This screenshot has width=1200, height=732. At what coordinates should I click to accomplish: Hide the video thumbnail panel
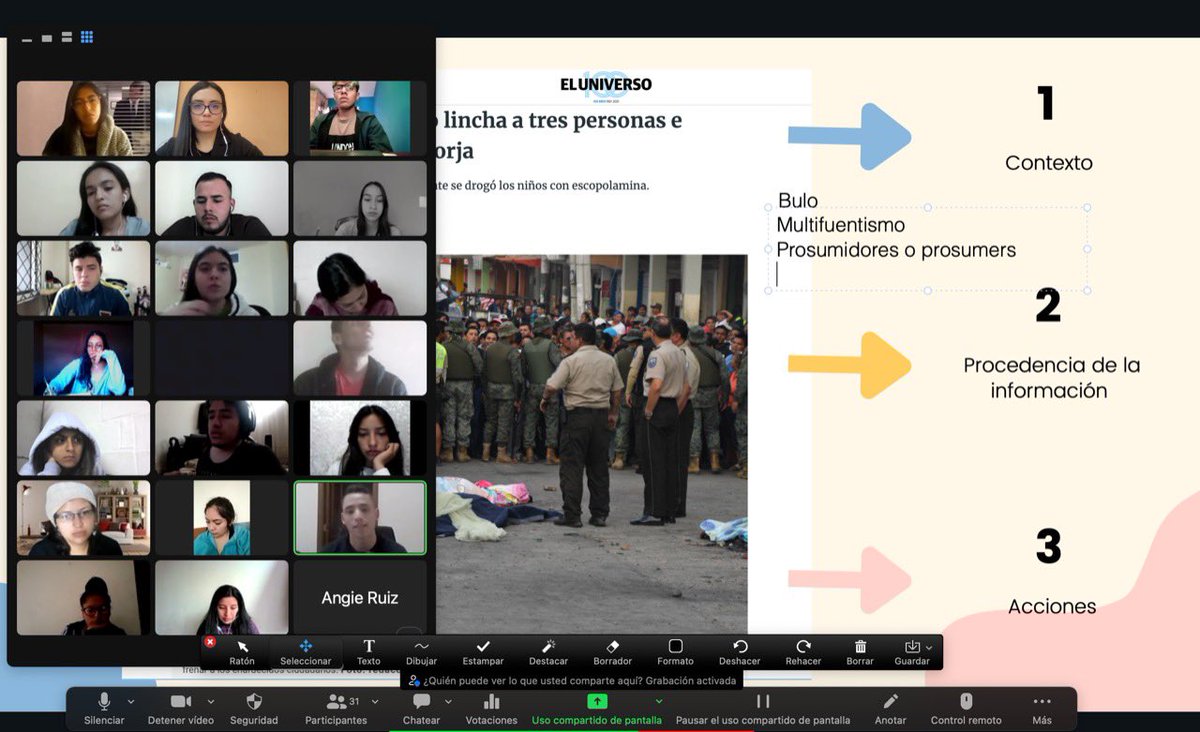[27, 38]
